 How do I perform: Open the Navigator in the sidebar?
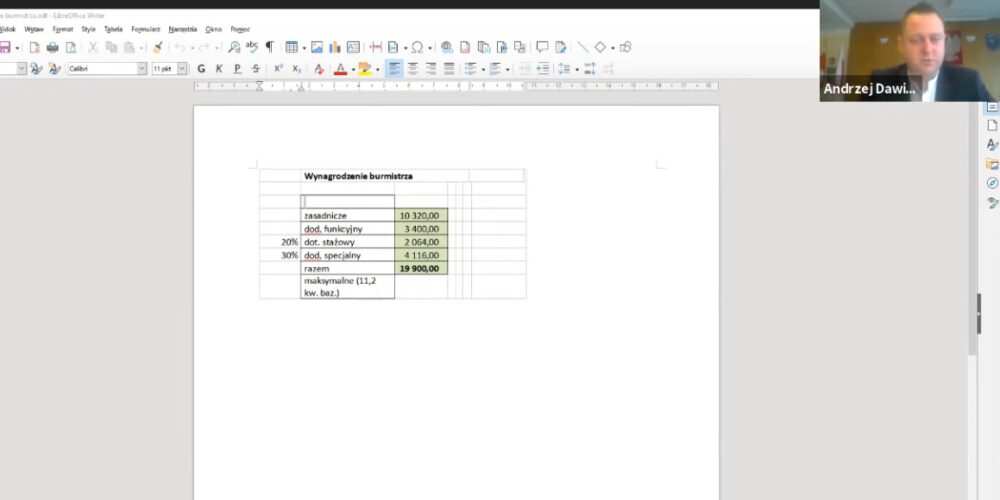tap(992, 183)
